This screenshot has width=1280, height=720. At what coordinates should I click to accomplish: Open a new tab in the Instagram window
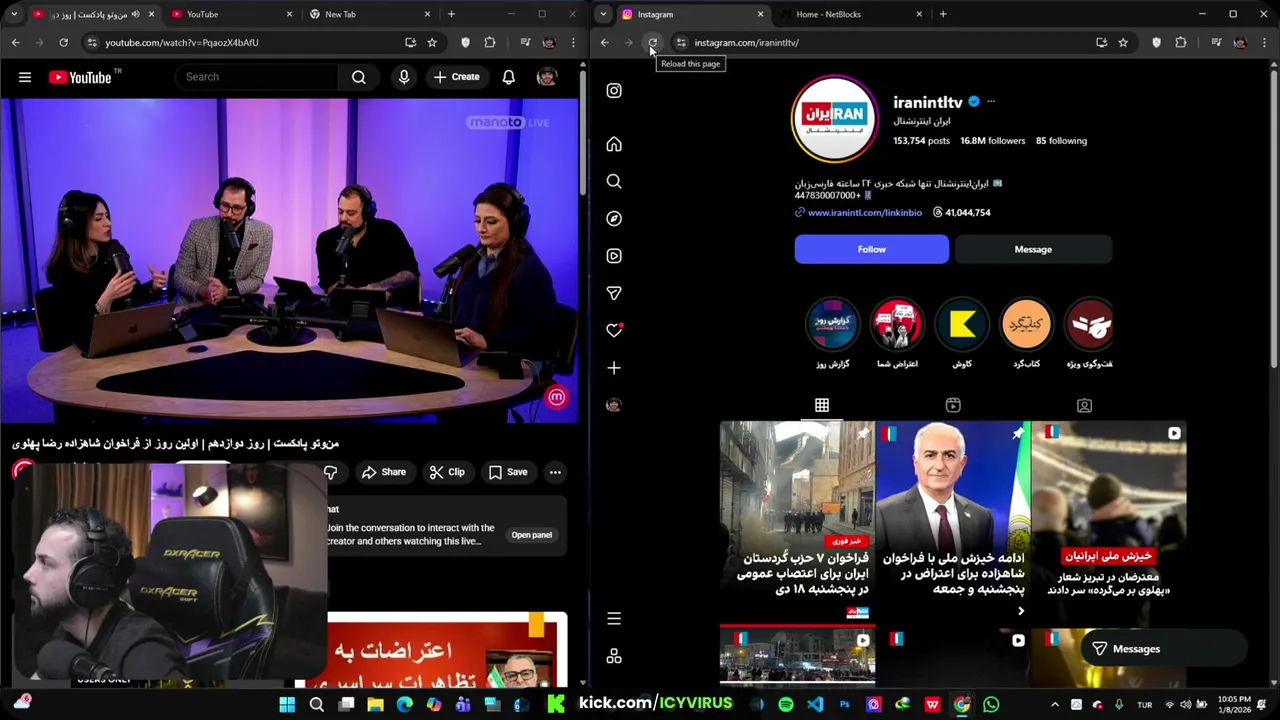click(943, 14)
